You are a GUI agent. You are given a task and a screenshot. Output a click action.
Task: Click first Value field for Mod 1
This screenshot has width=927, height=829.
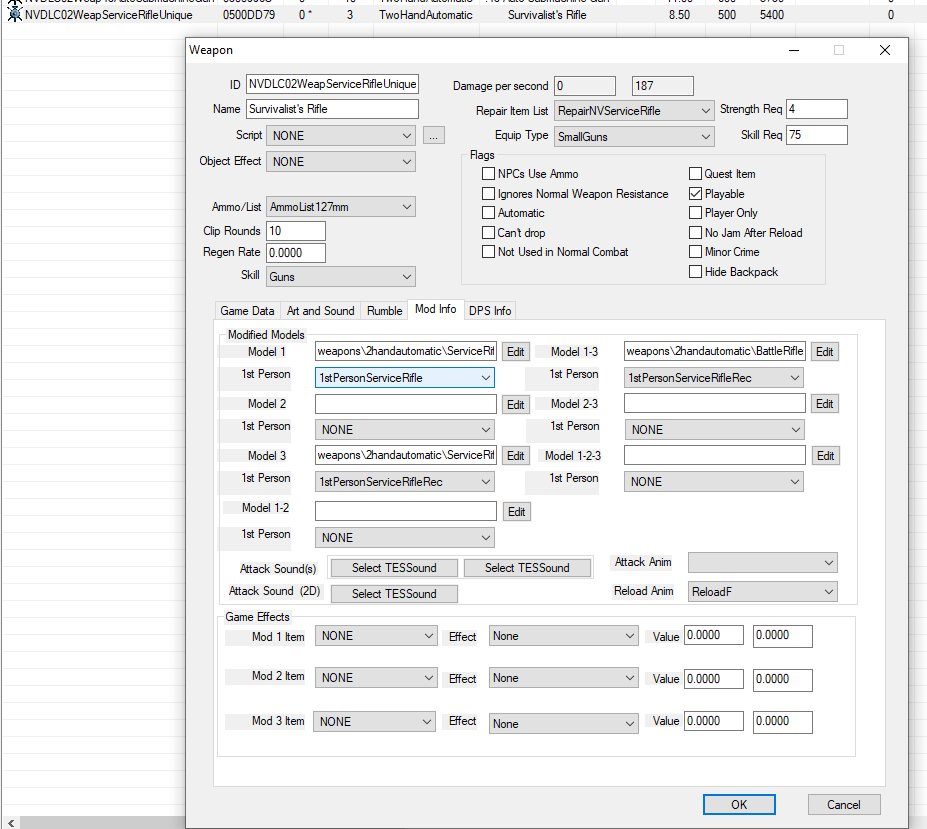[x=714, y=636]
